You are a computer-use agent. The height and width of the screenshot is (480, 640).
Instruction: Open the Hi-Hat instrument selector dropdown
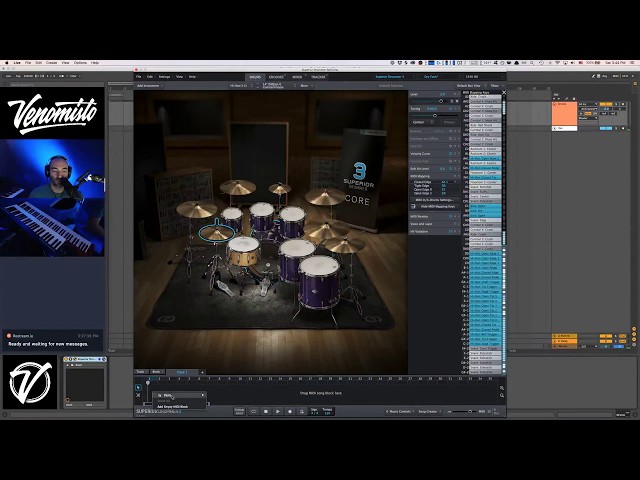tap(240, 86)
